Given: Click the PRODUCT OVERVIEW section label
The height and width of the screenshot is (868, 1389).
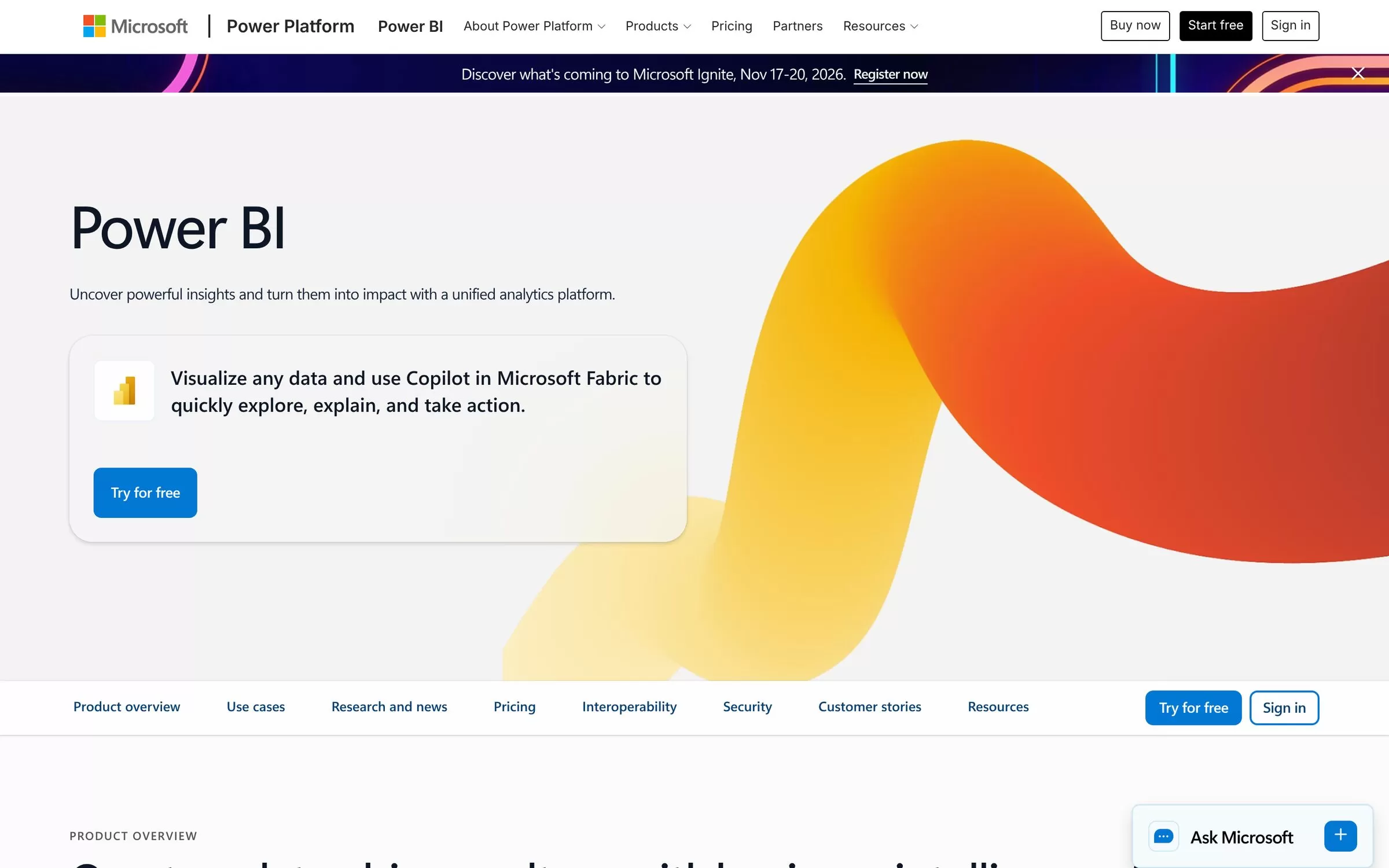Looking at the screenshot, I should click(x=133, y=836).
